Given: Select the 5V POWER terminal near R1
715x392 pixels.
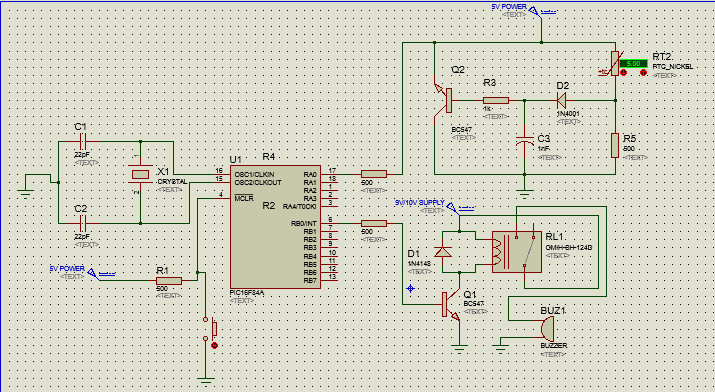Looking at the screenshot, I should (93, 273).
